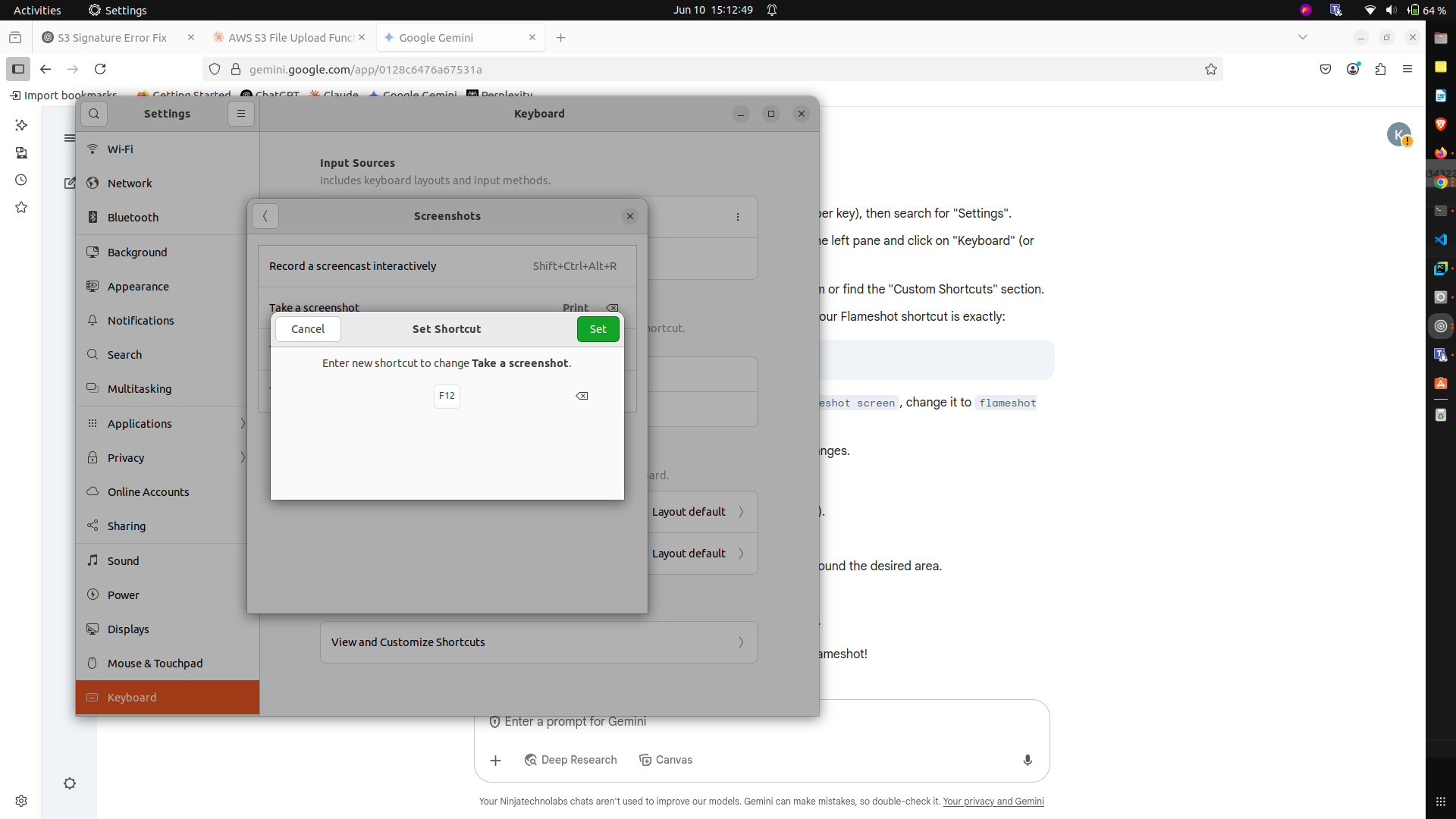Reload the current browser page
The width and height of the screenshot is (1456, 819).
pyautogui.click(x=100, y=70)
